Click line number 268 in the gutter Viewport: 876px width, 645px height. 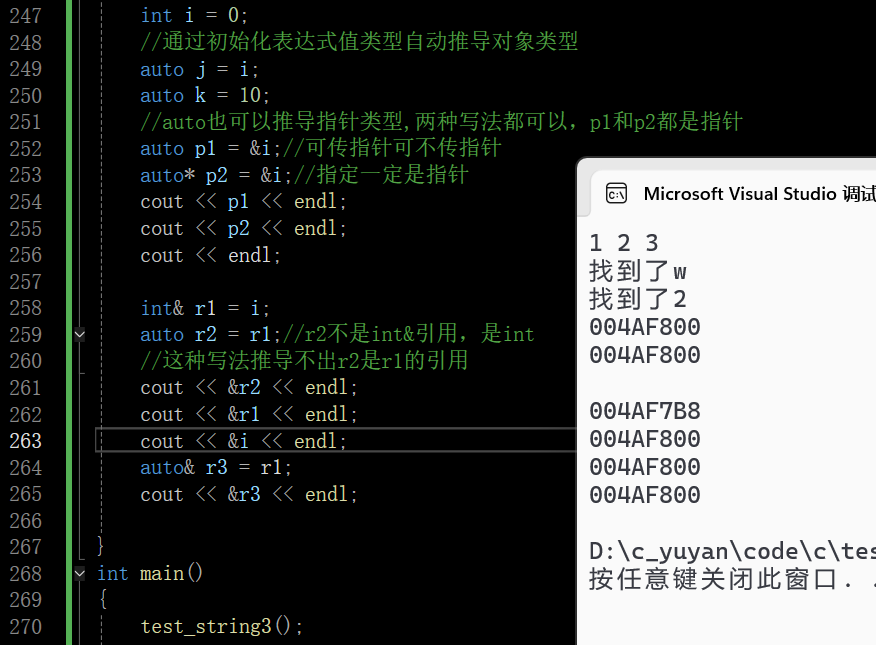click(26, 573)
